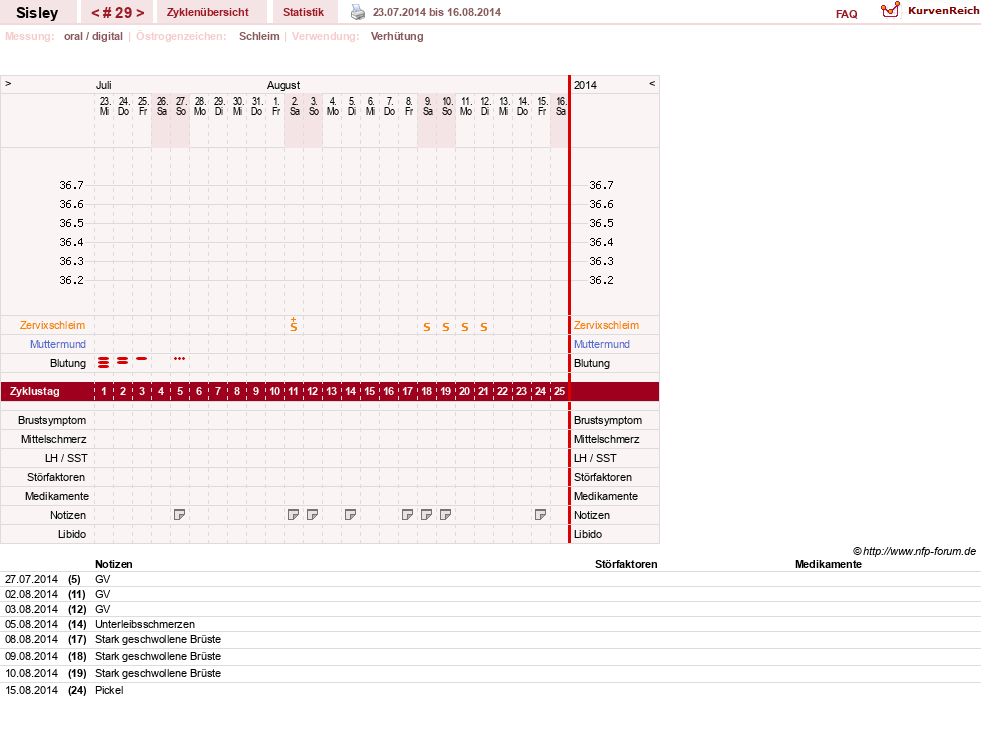This screenshot has width=981, height=743.
Task: Click the printer icon
Action: pos(357,12)
